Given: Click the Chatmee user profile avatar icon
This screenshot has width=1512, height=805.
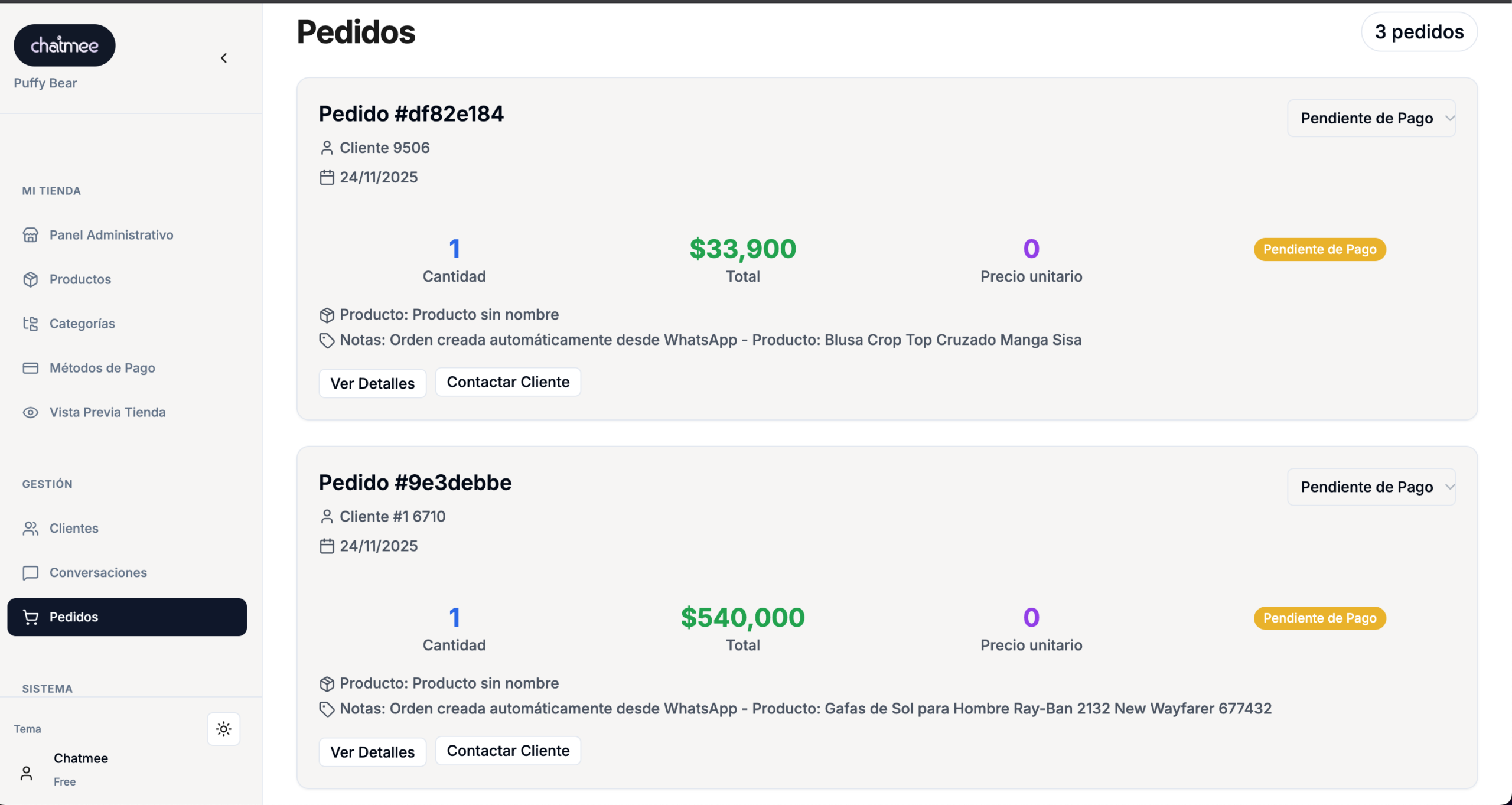Looking at the screenshot, I should point(27,773).
